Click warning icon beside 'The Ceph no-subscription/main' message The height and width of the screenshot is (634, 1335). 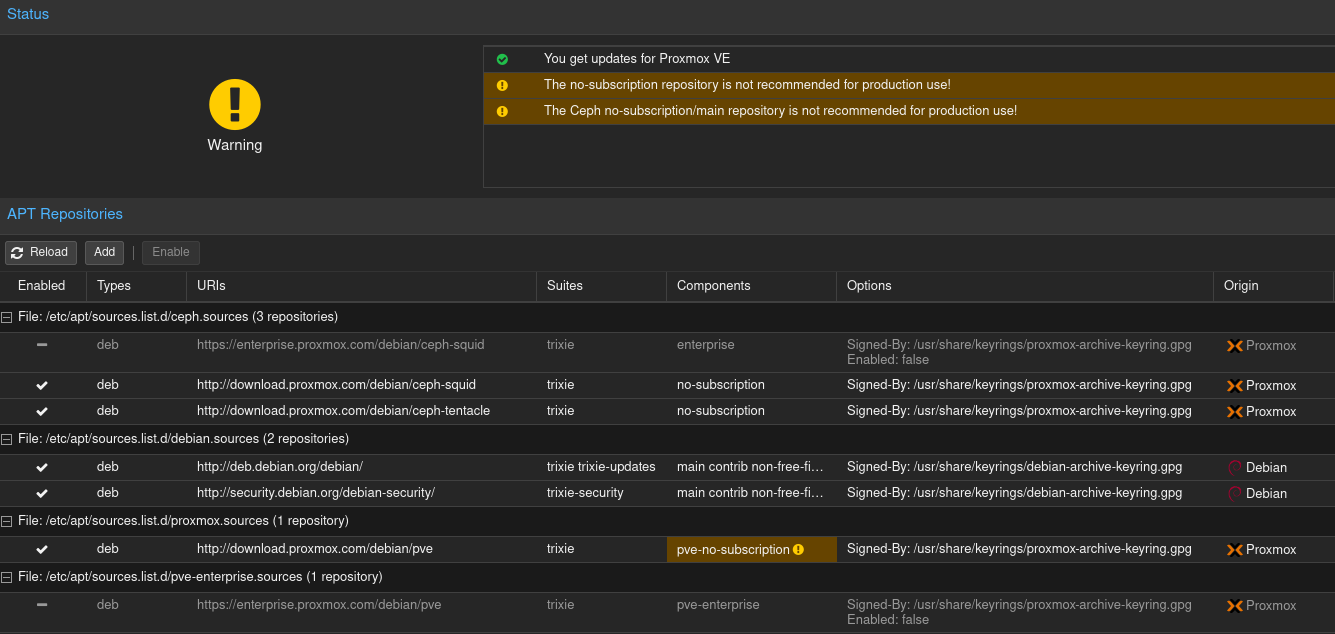[502, 111]
